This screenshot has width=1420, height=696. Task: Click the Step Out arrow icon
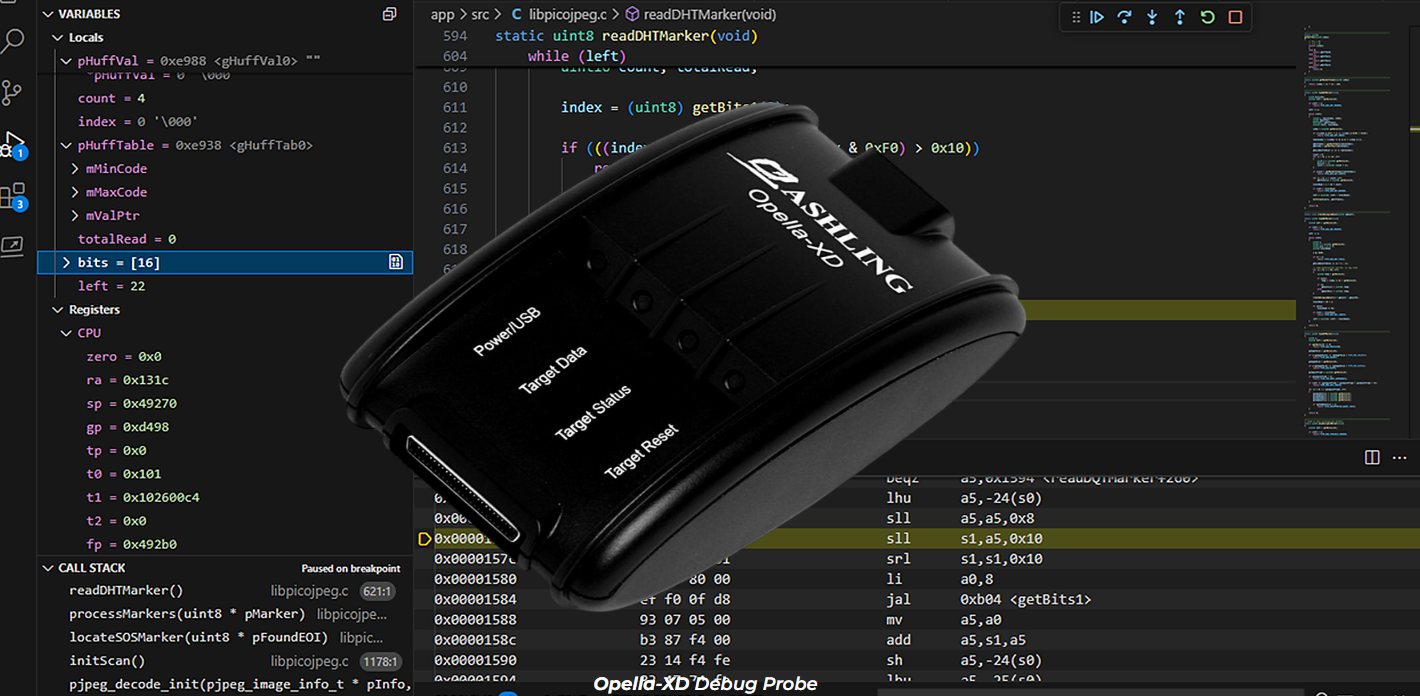tap(1179, 17)
